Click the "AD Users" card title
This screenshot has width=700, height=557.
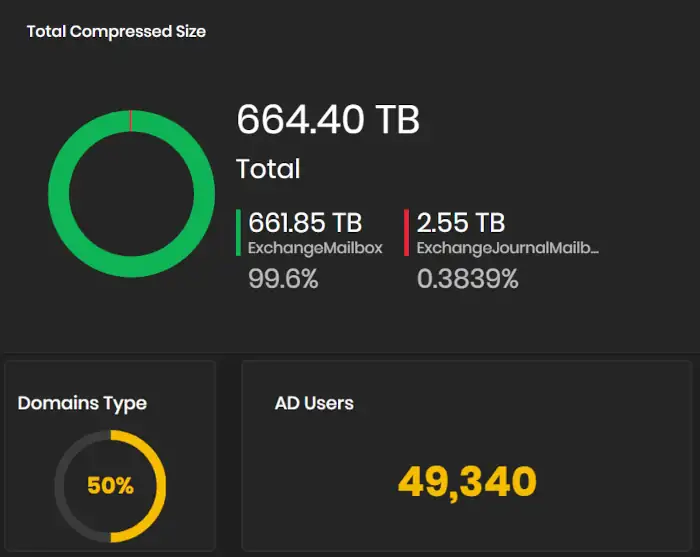tap(314, 403)
